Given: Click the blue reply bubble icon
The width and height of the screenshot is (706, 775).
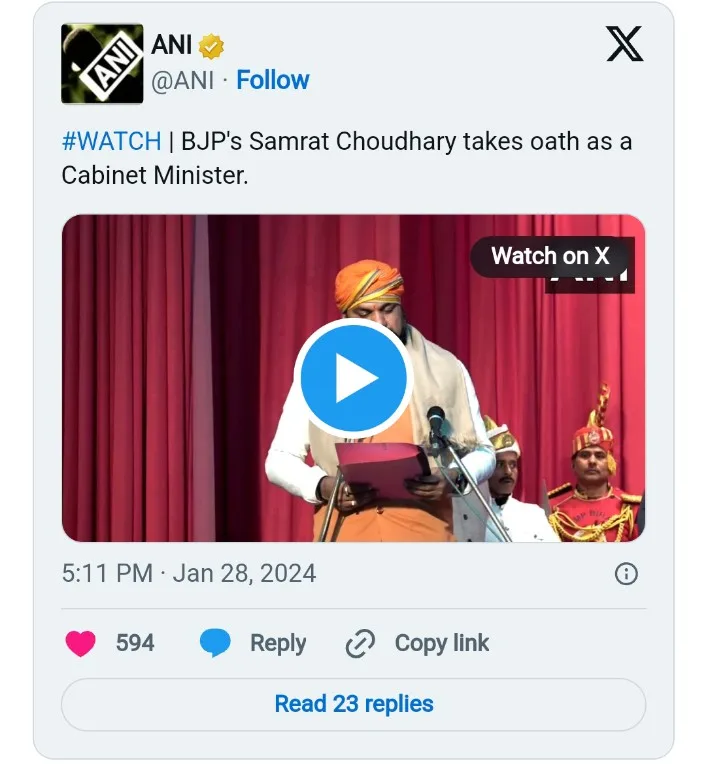Looking at the screenshot, I should pos(215,643).
